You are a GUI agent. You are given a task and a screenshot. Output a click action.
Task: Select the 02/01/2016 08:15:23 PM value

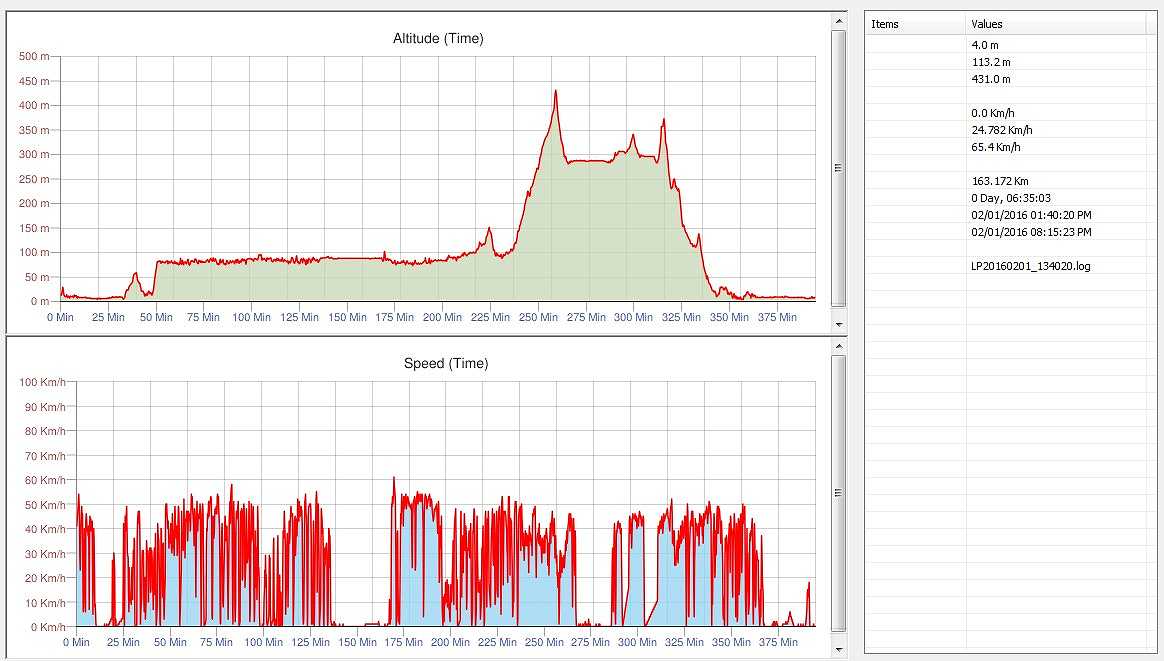pos(1031,232)
